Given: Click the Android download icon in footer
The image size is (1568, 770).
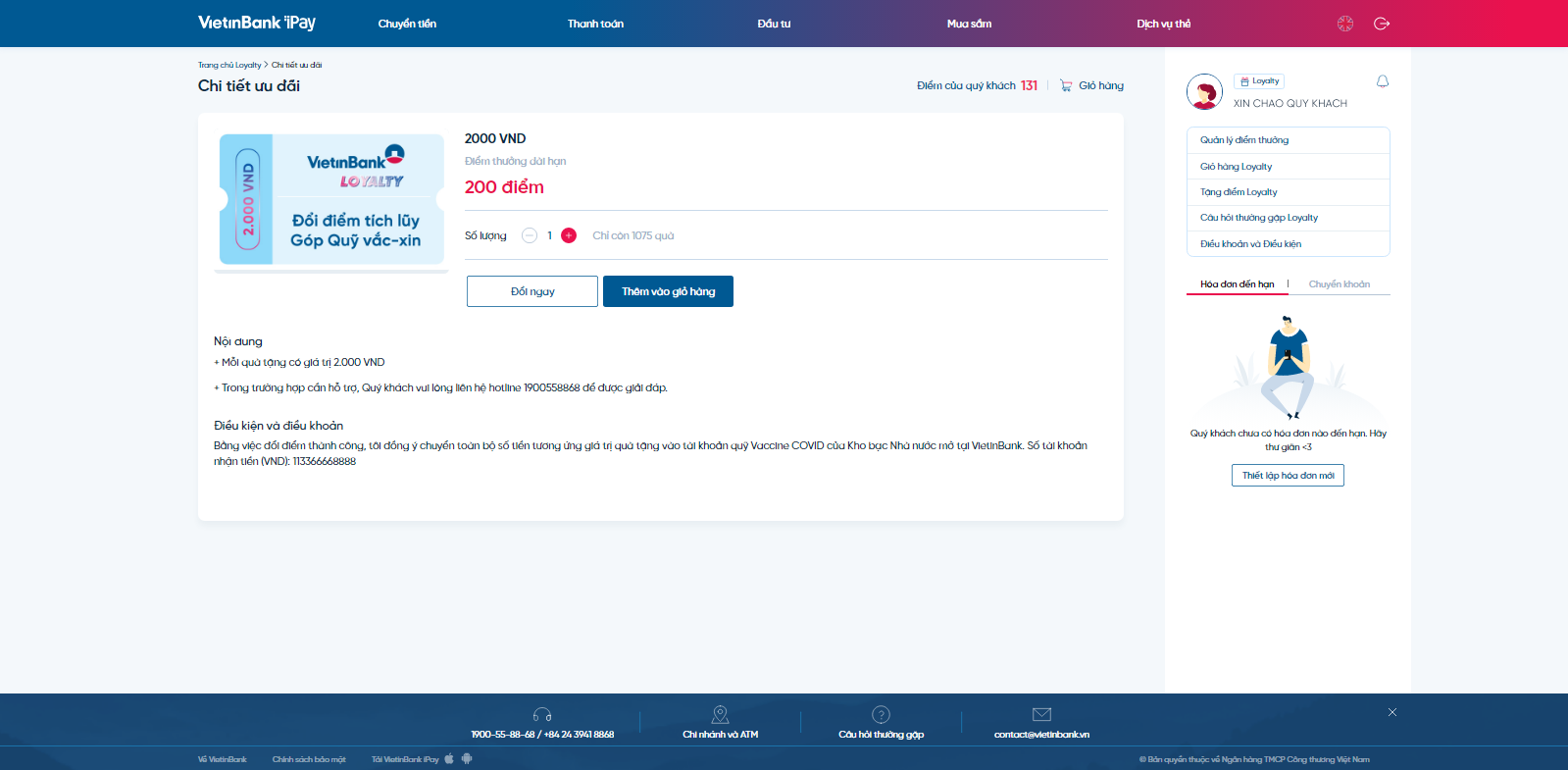Looking at the screenshot, I should (467, 758).
